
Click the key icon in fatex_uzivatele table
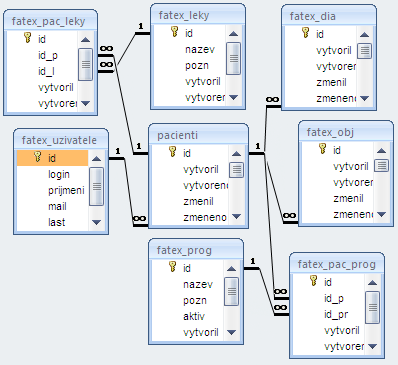[38, 156]
